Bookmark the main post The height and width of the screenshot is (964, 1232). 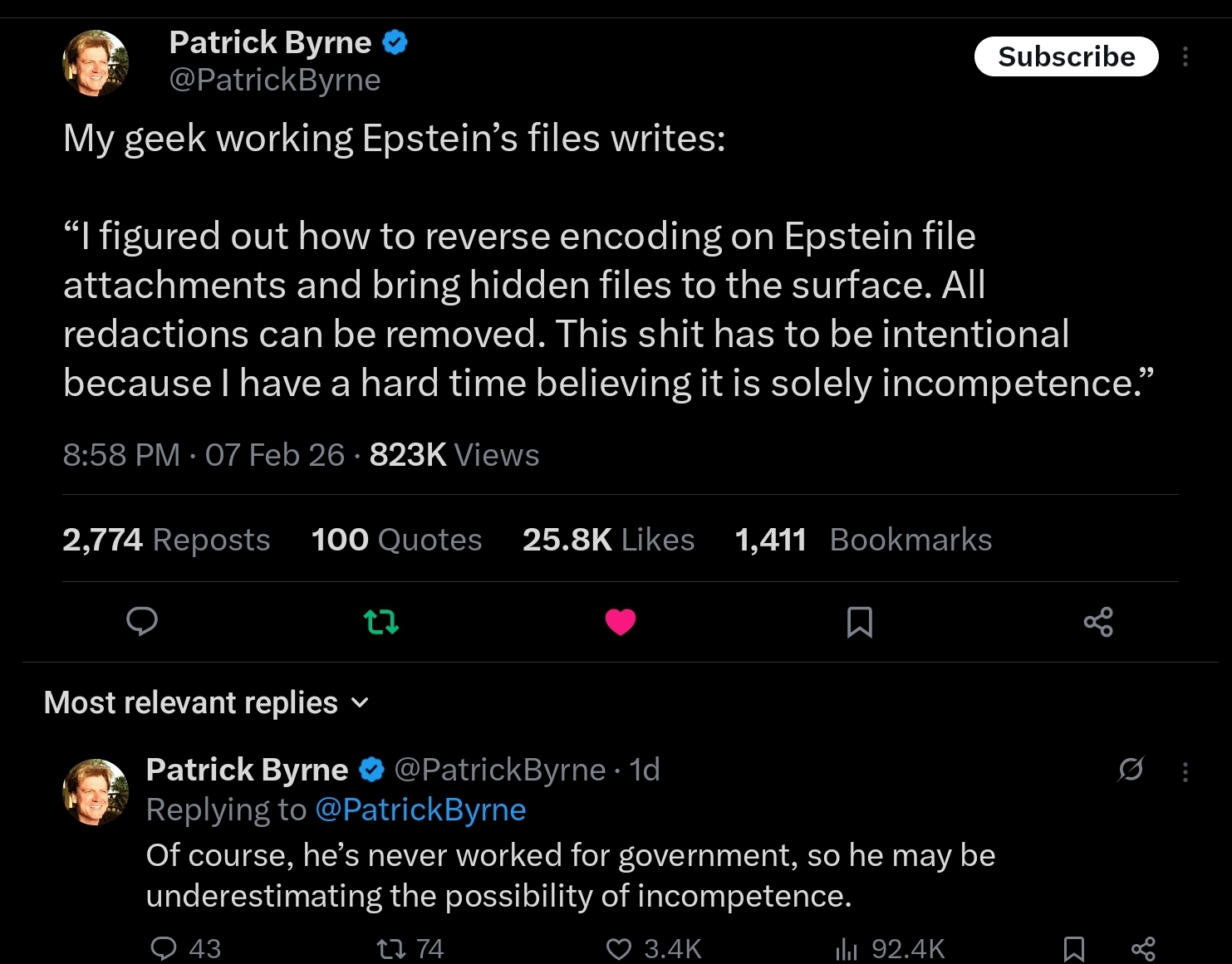[x=860, y=621]
